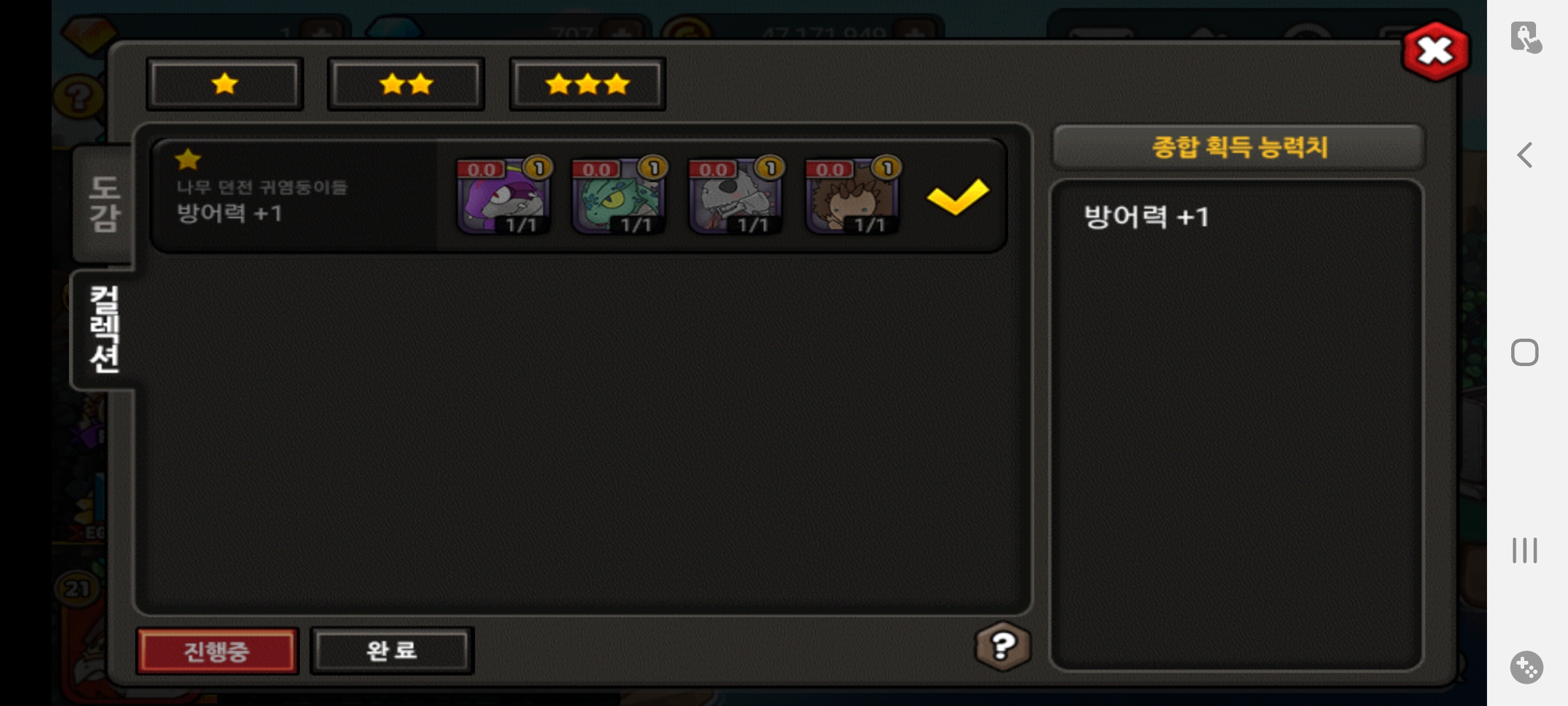The width and height of the screenshot is (1568, 706).
Task: Tap the touch lock icon at top right
Action: 1526,37
